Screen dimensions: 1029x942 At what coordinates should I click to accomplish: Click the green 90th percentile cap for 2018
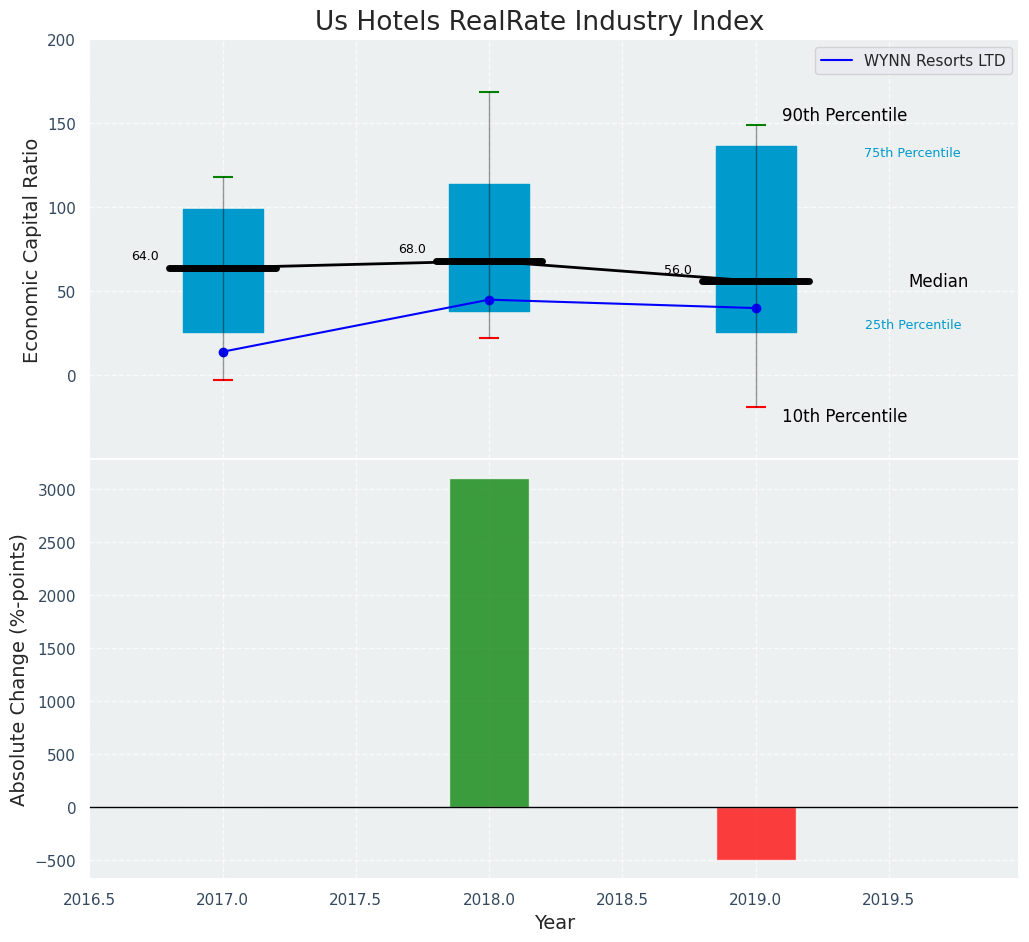click(489, 92)
